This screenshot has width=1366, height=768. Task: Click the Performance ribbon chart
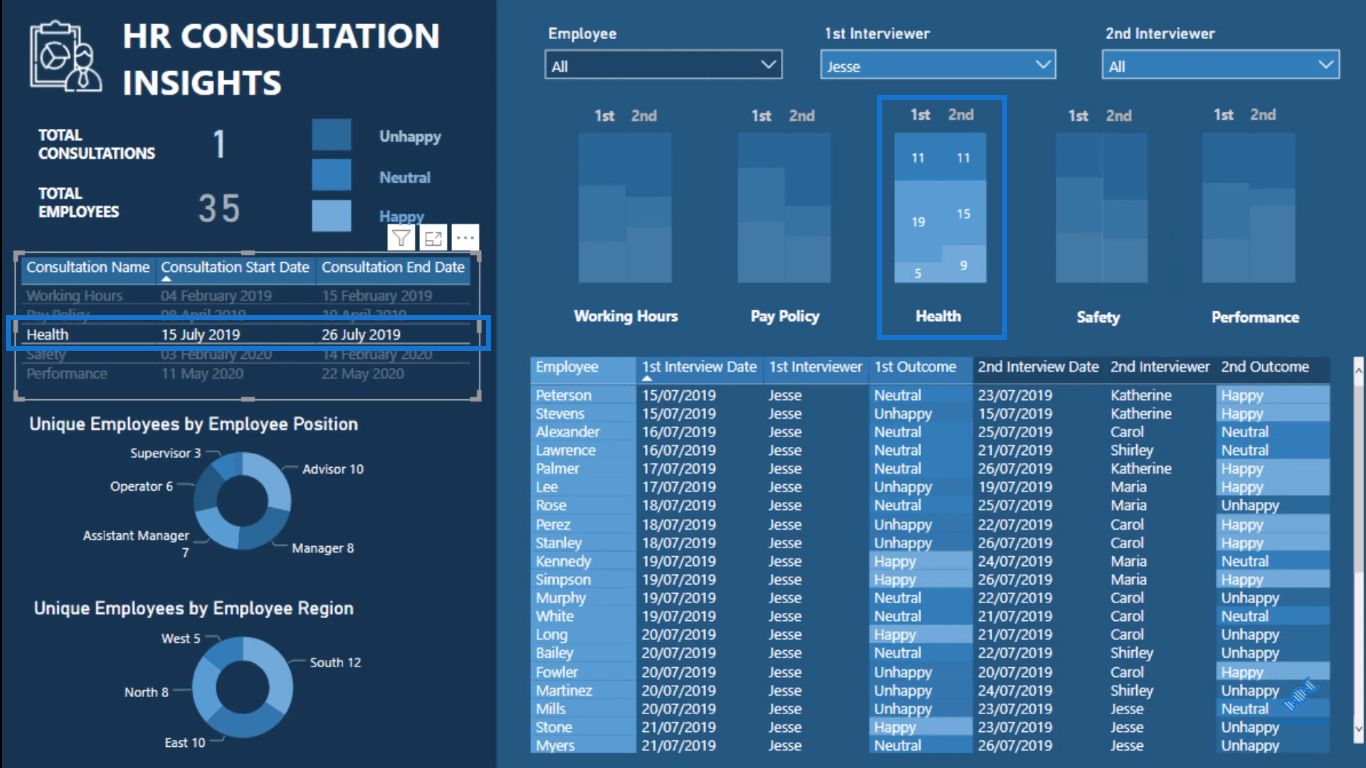[x=1248, y=208]
